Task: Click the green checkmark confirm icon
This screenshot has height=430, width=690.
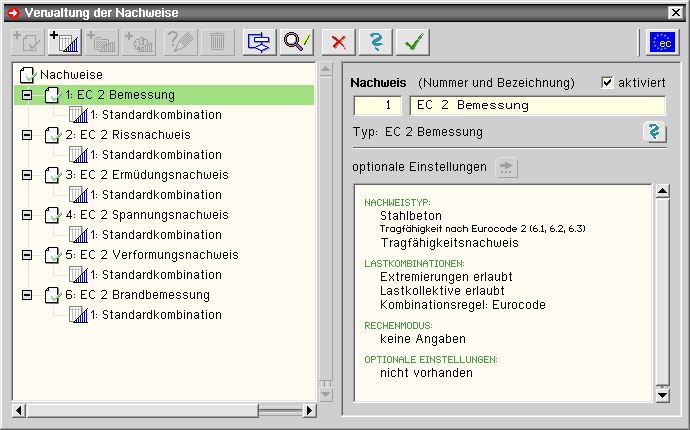Action: (x=411, y=41)
